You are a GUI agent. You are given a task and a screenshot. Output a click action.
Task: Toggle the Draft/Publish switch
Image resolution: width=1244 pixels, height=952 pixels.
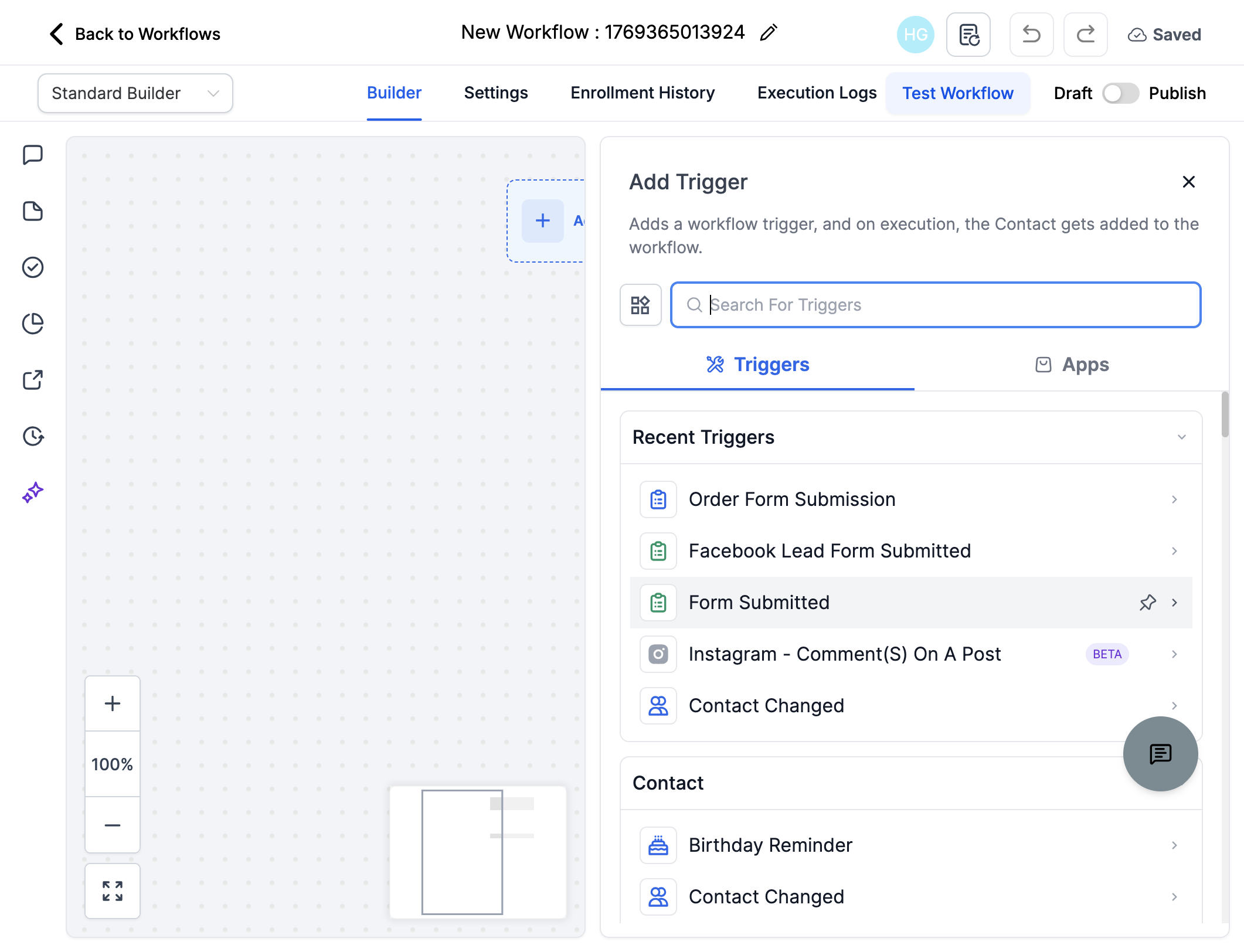point(1120,93)
